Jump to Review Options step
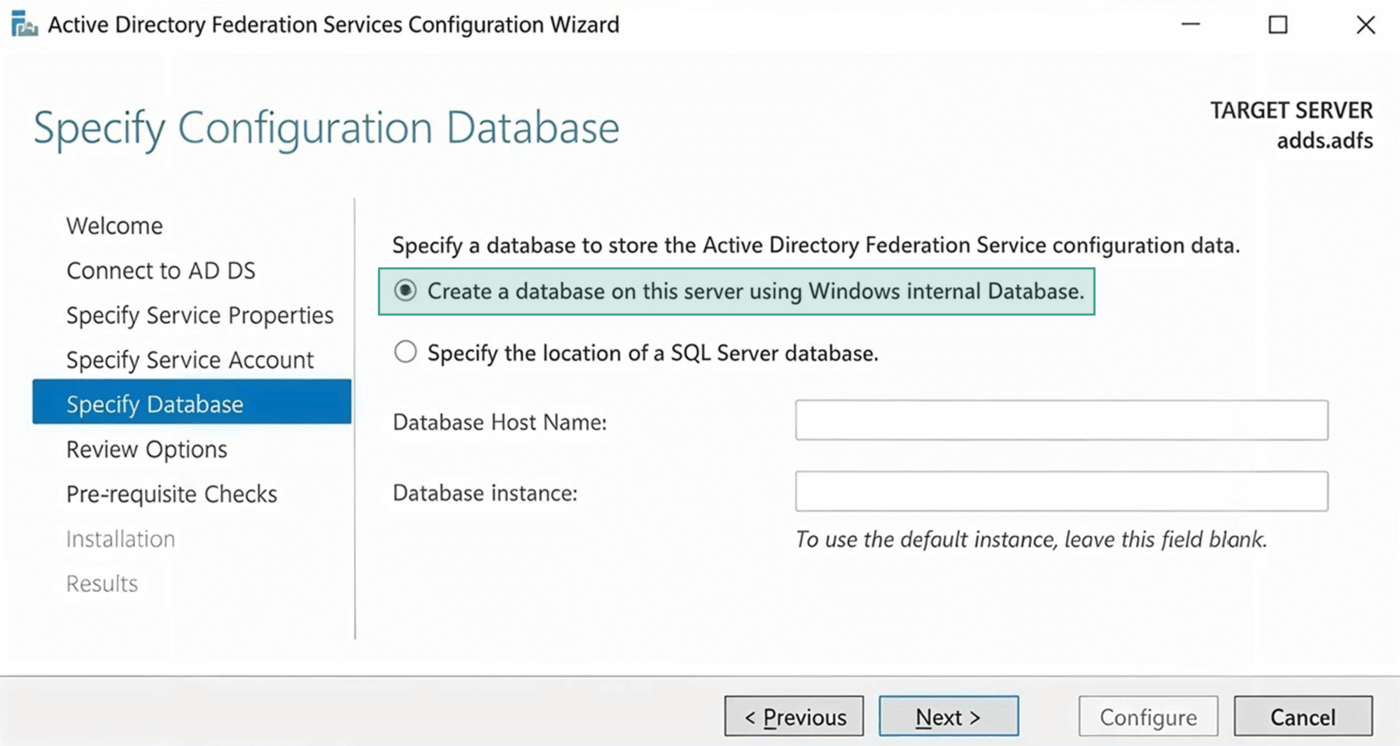The height and width of the screenshot is (746, 1400). pyautogui.click(x=146, y=450)
